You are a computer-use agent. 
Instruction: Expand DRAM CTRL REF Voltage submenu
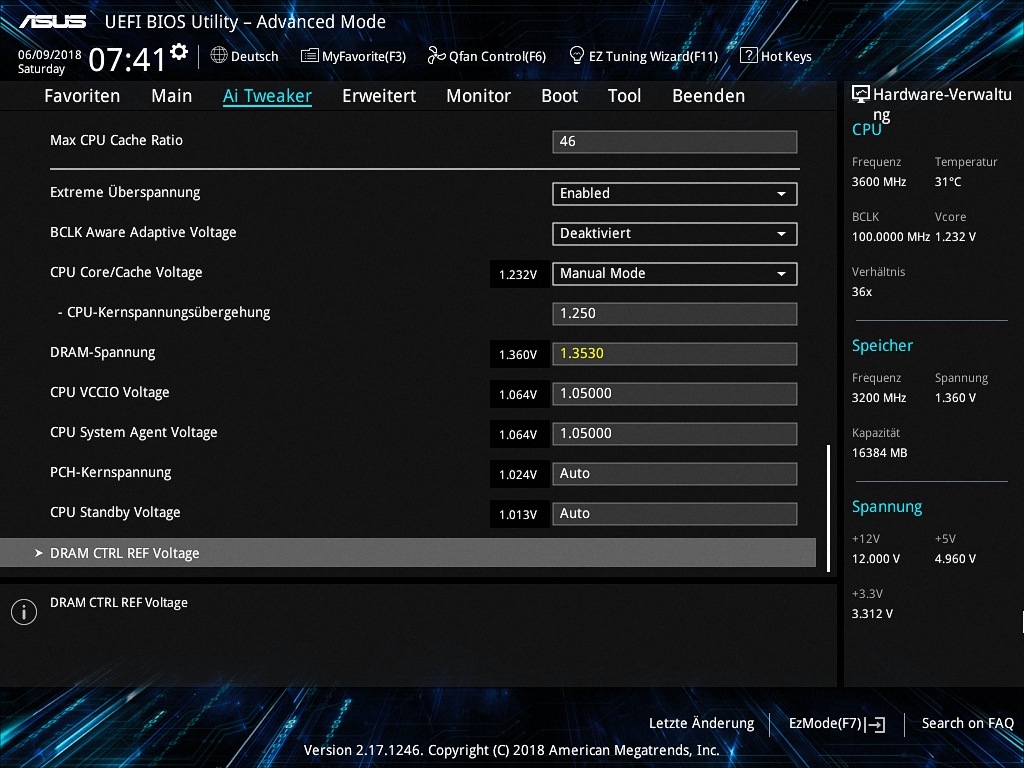click(408, 553)
